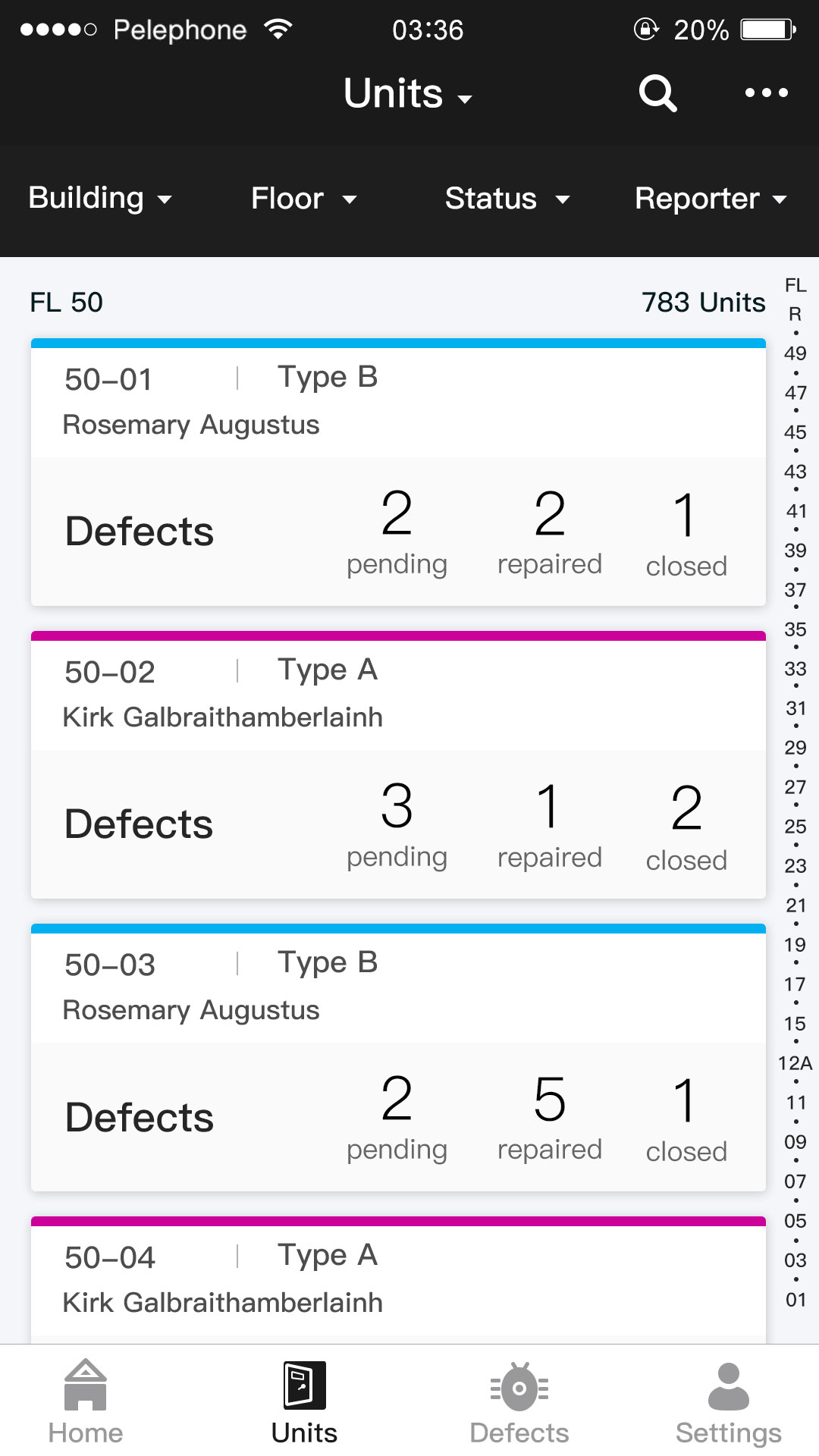This screenshot has width=819, height=1456.
Task: Open Settings via the person icon
Action: [x=728, y=1386]
